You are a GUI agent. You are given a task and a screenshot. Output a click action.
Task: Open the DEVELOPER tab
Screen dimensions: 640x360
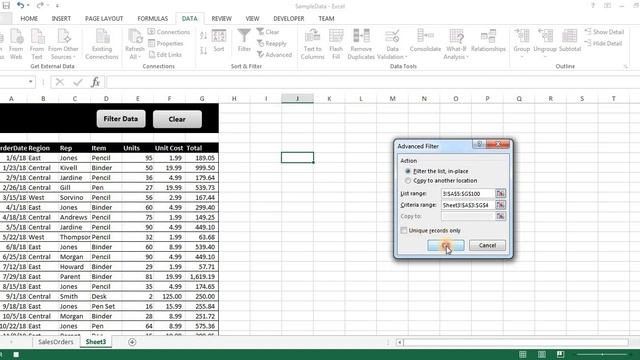[x=289, y=19]
